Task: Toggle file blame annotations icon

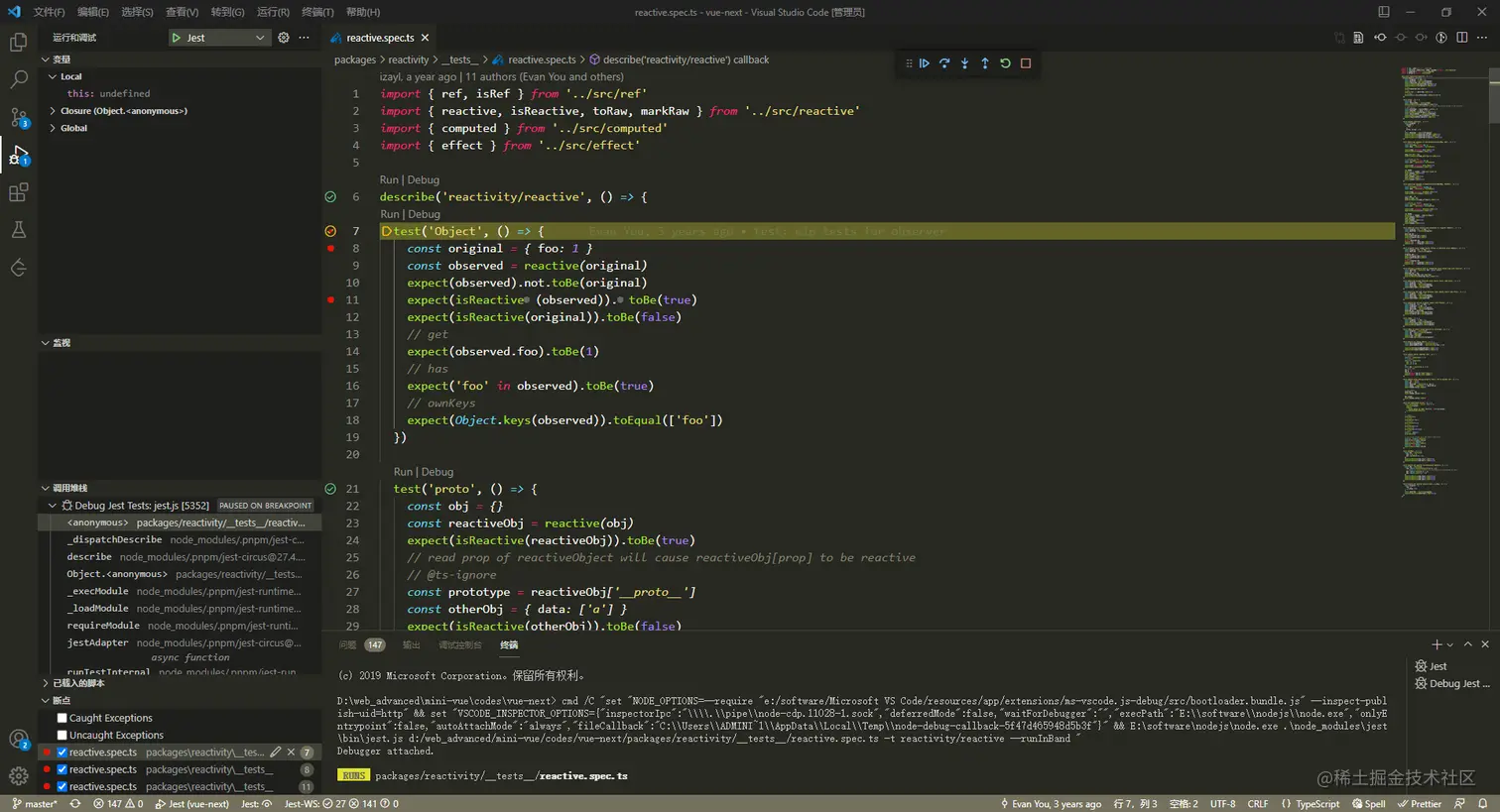Action: [x=1441, y=38]
